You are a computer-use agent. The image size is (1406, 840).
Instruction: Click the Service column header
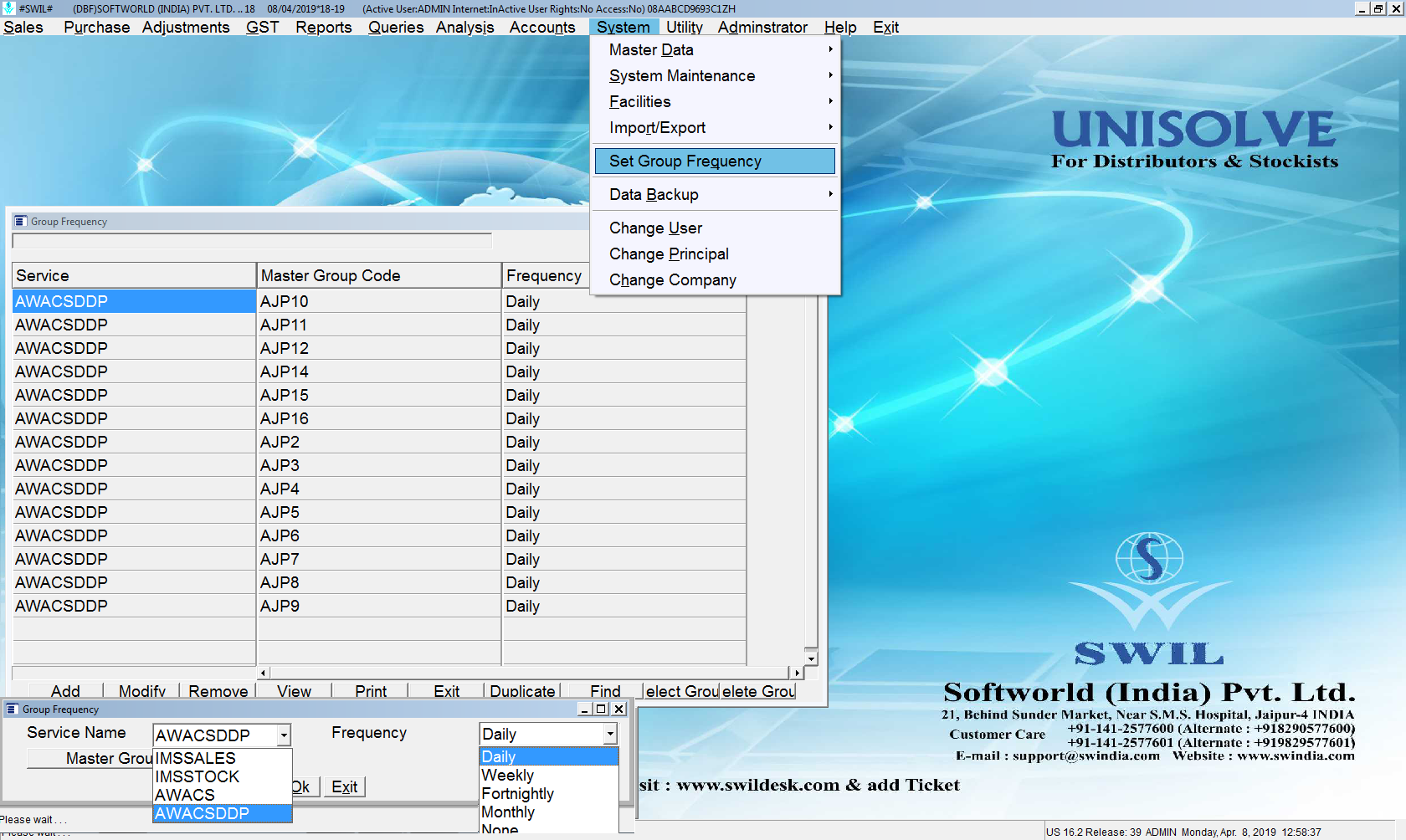pos(134,275)
